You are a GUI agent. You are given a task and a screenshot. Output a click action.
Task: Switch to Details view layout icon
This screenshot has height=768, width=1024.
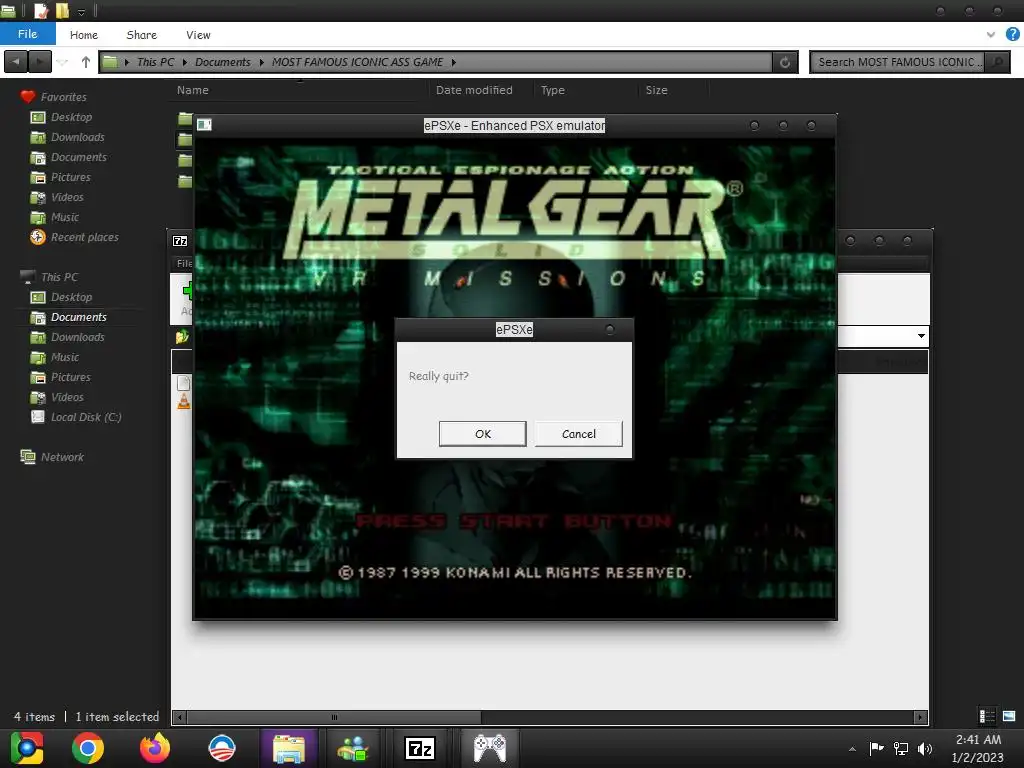(987, 716)
